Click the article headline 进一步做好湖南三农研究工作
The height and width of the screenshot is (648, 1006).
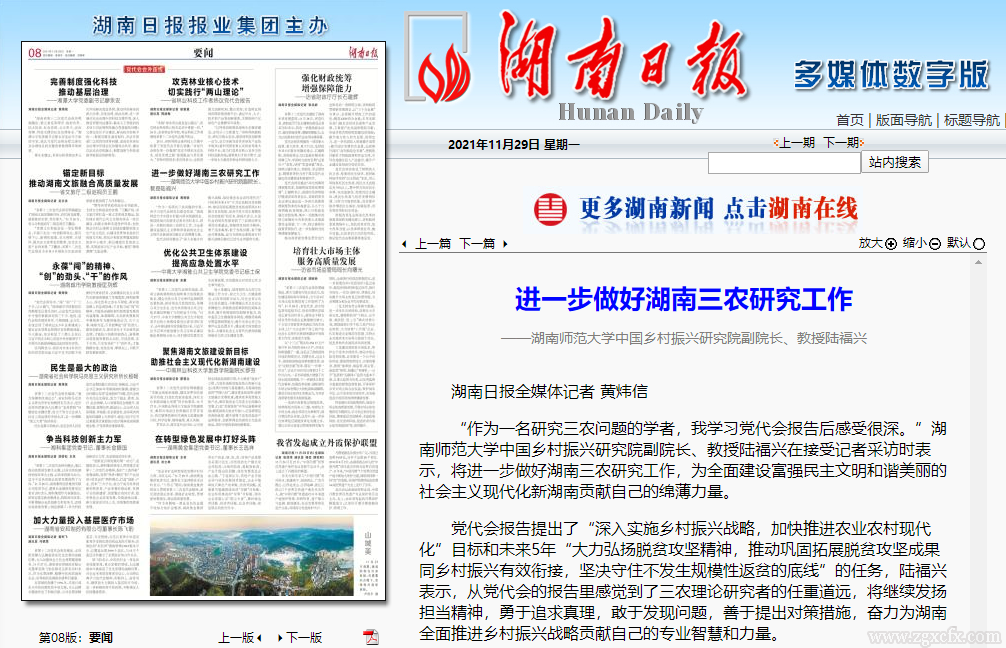point(684,300)
